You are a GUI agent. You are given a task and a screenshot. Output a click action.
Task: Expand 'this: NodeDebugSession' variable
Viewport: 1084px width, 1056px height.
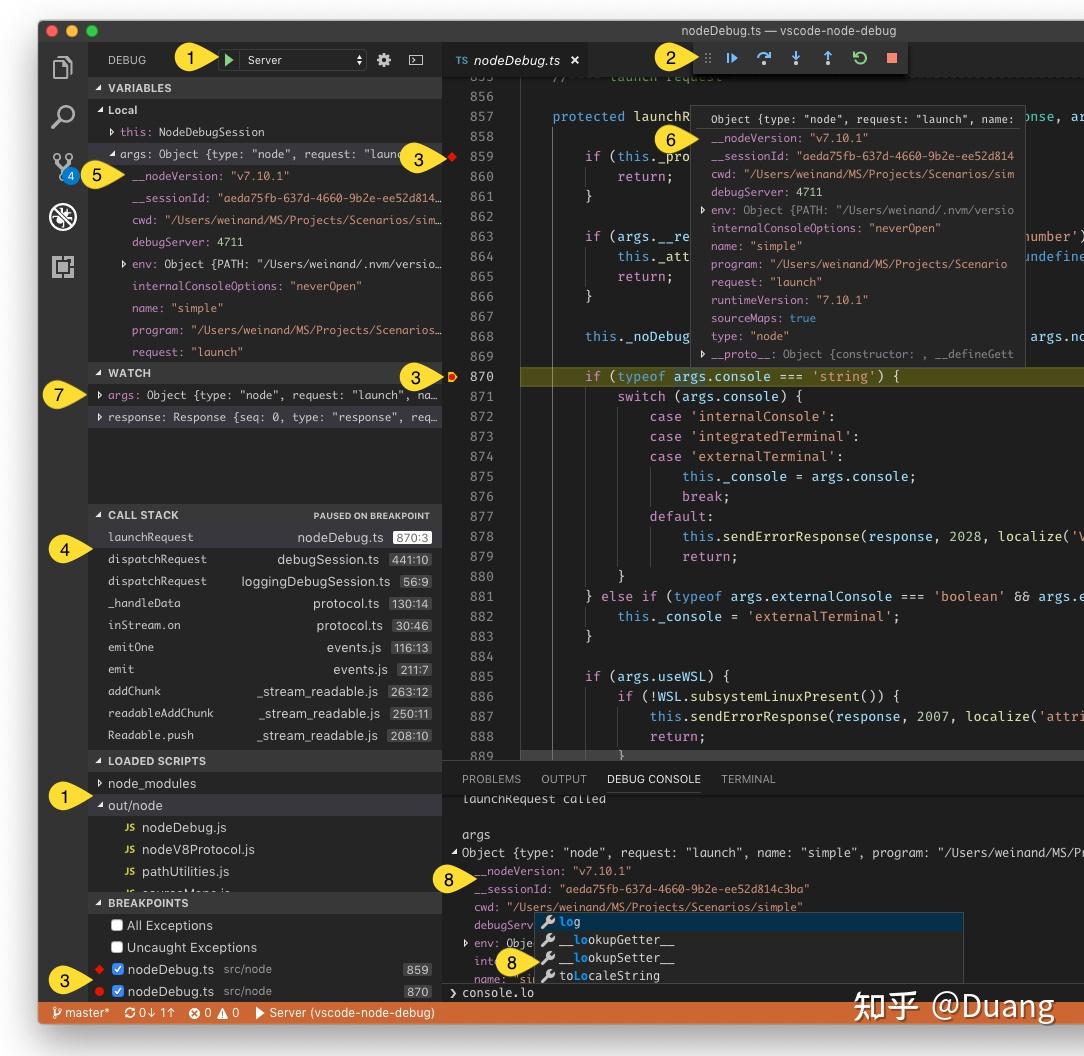112,132
